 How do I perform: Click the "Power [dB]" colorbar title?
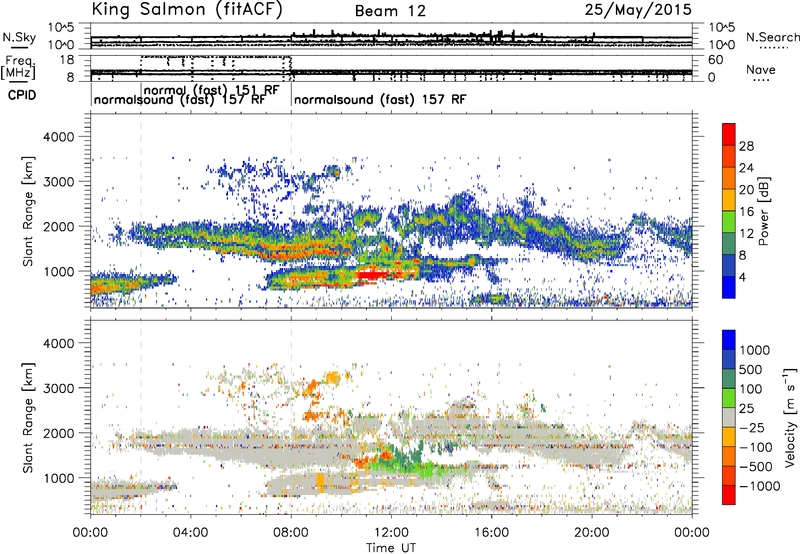click(x=764, y=211)
